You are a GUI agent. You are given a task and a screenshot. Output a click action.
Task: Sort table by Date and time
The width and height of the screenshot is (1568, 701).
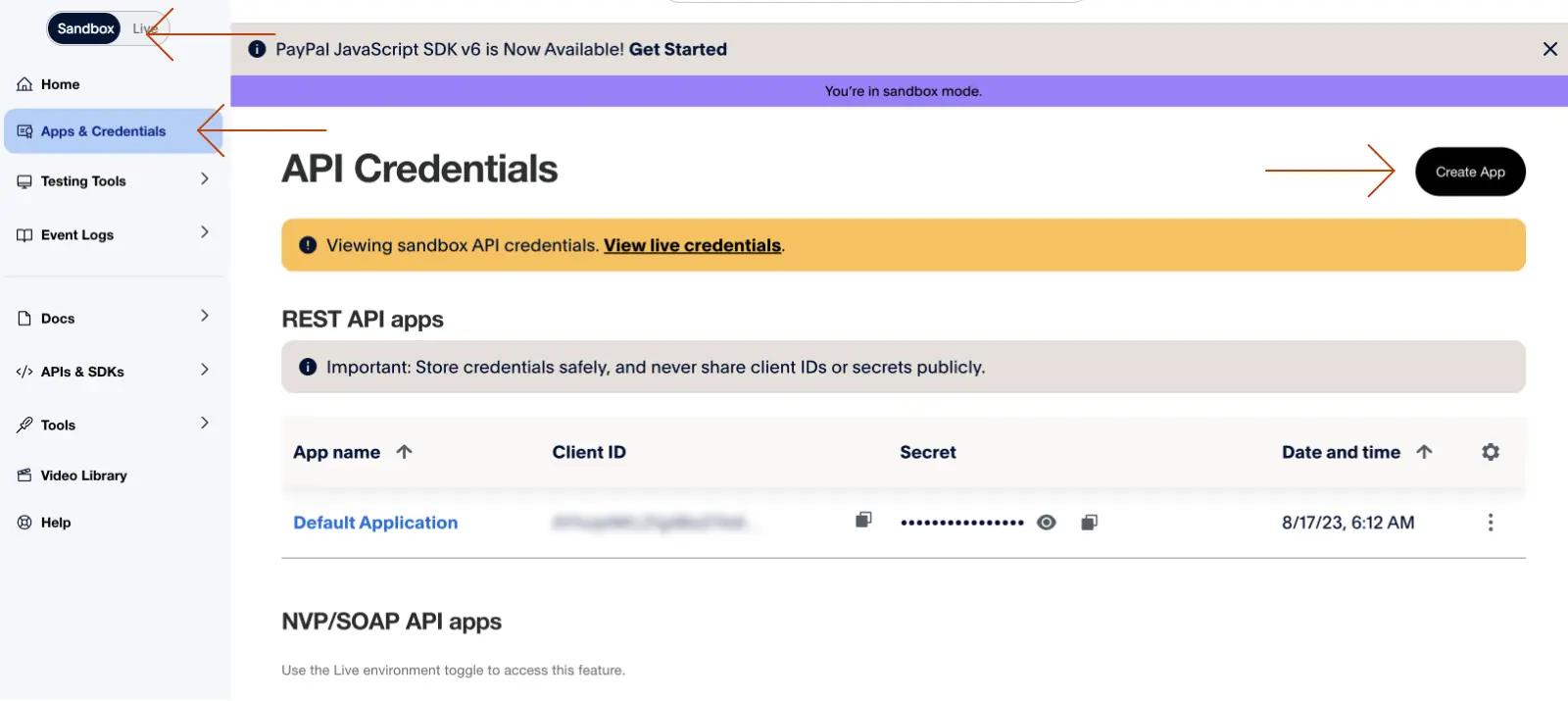pos(1341,452)
